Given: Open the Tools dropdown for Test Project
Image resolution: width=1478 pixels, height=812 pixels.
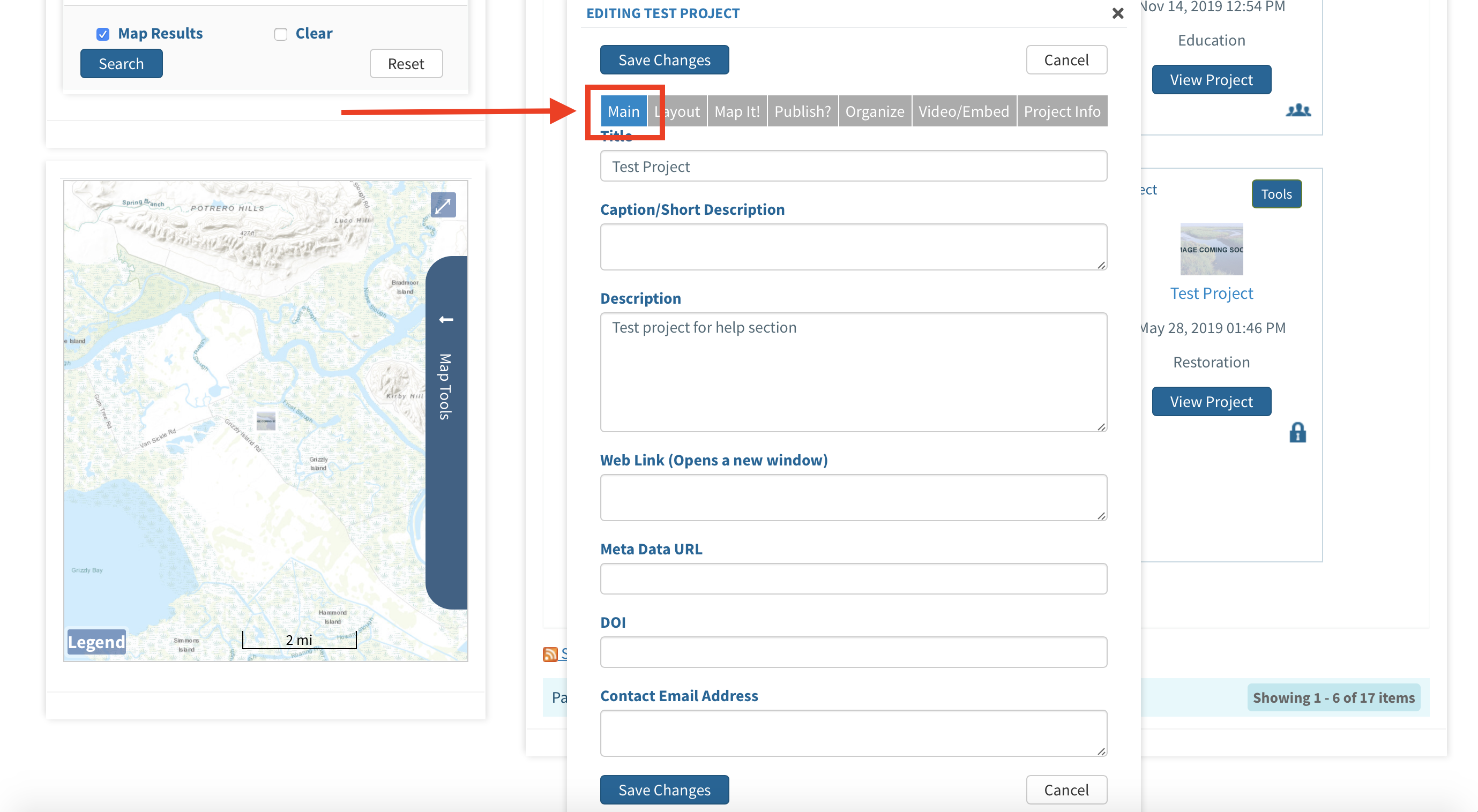Looking at the screenshot, I should (1276, 194).
